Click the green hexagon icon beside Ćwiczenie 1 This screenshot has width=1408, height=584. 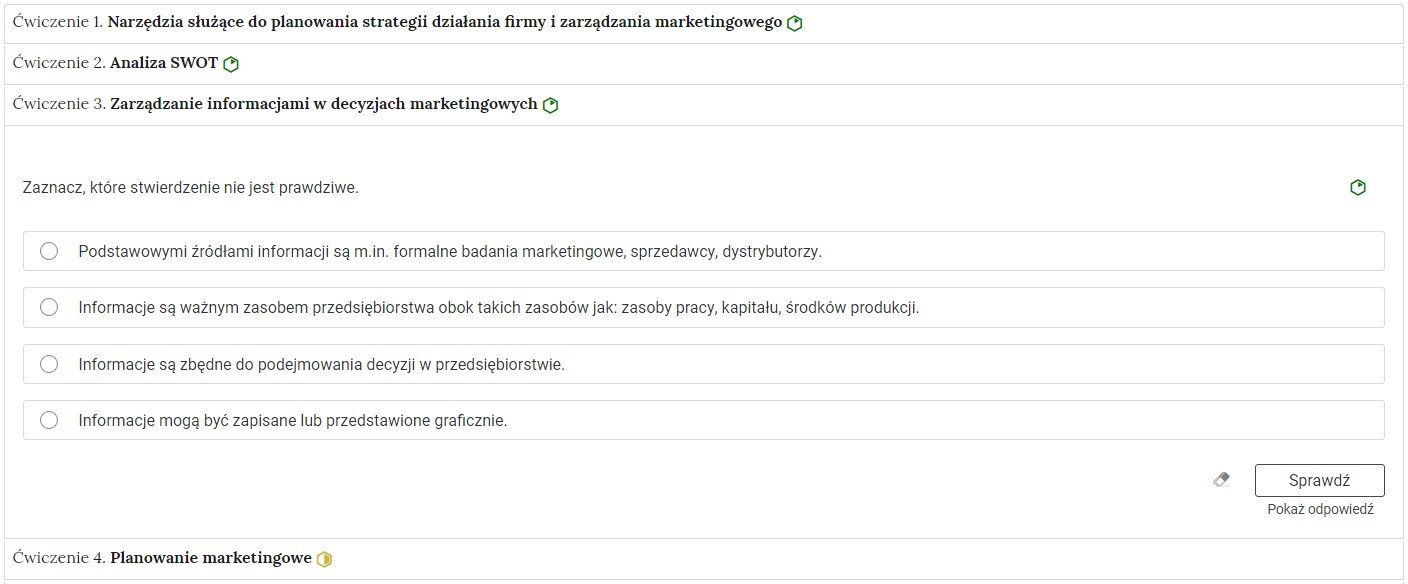tap(795, 21)
